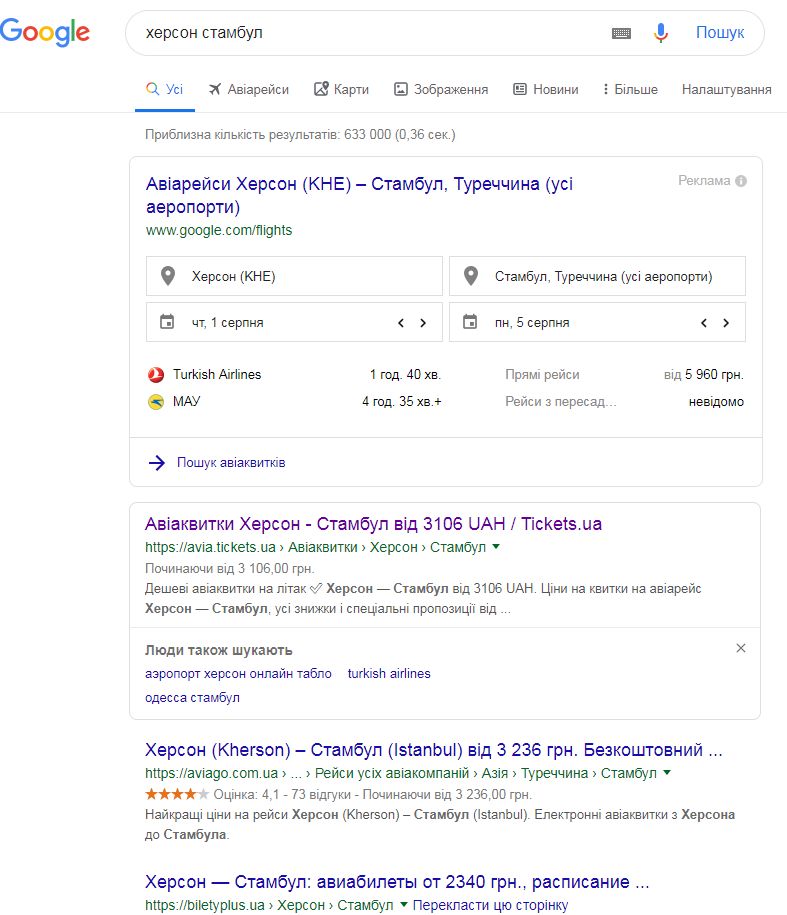Click the Реклама info icon

click(741, 181)
